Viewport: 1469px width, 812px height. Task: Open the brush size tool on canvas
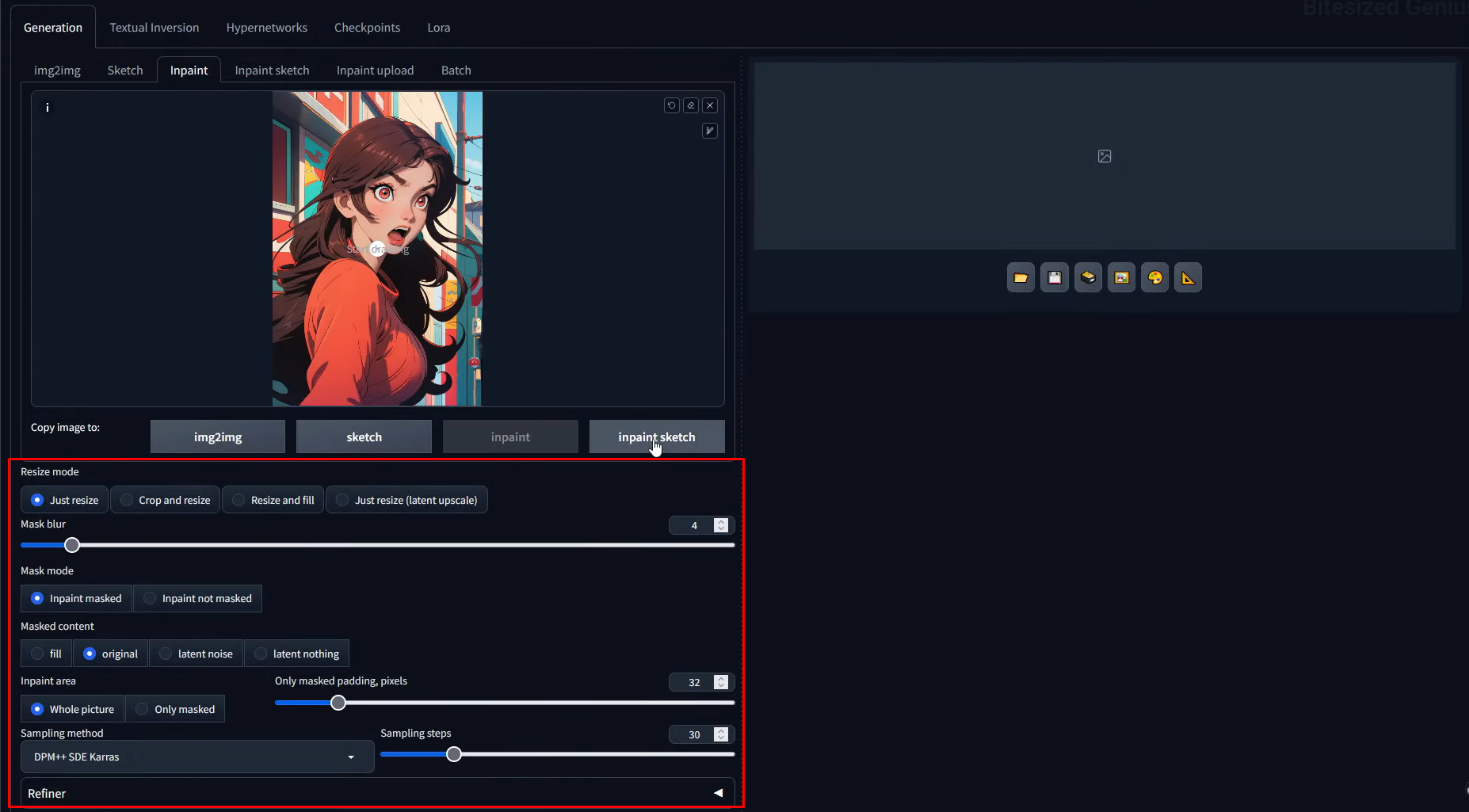pos(710,131)
